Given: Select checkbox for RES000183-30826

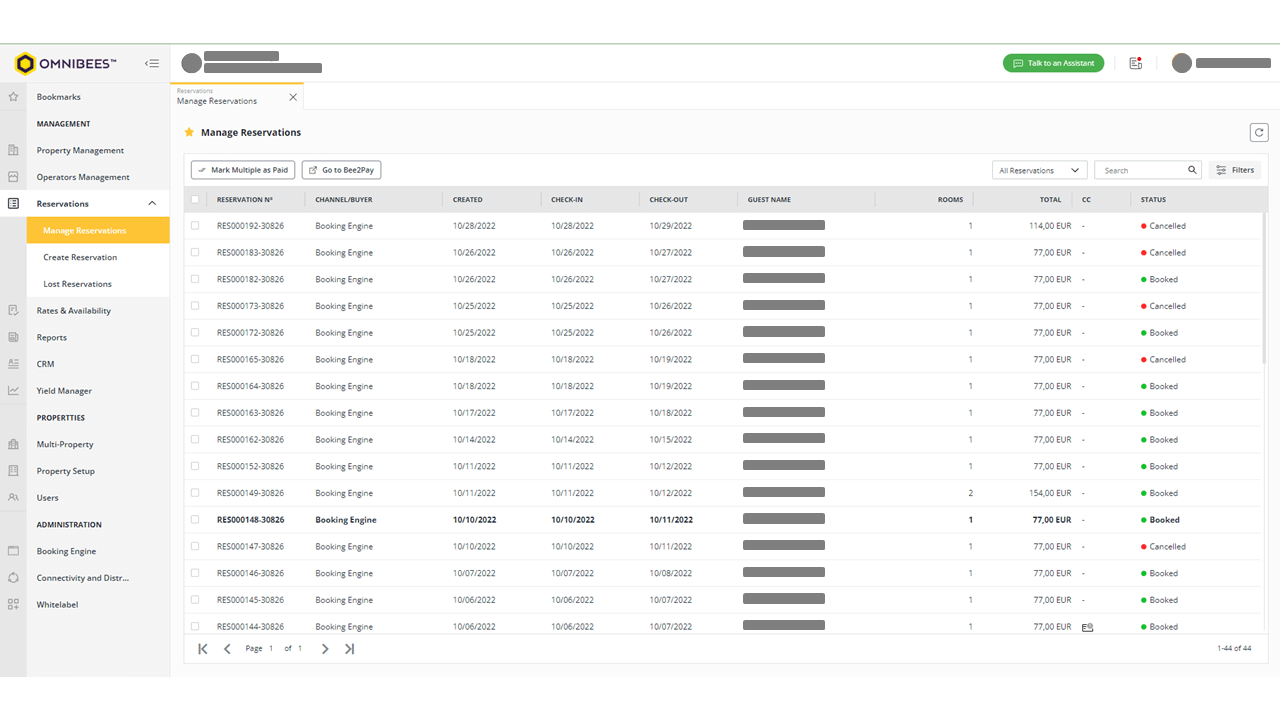Looking at the screenshot, I should pyautogui.click(x=195, y=252).
